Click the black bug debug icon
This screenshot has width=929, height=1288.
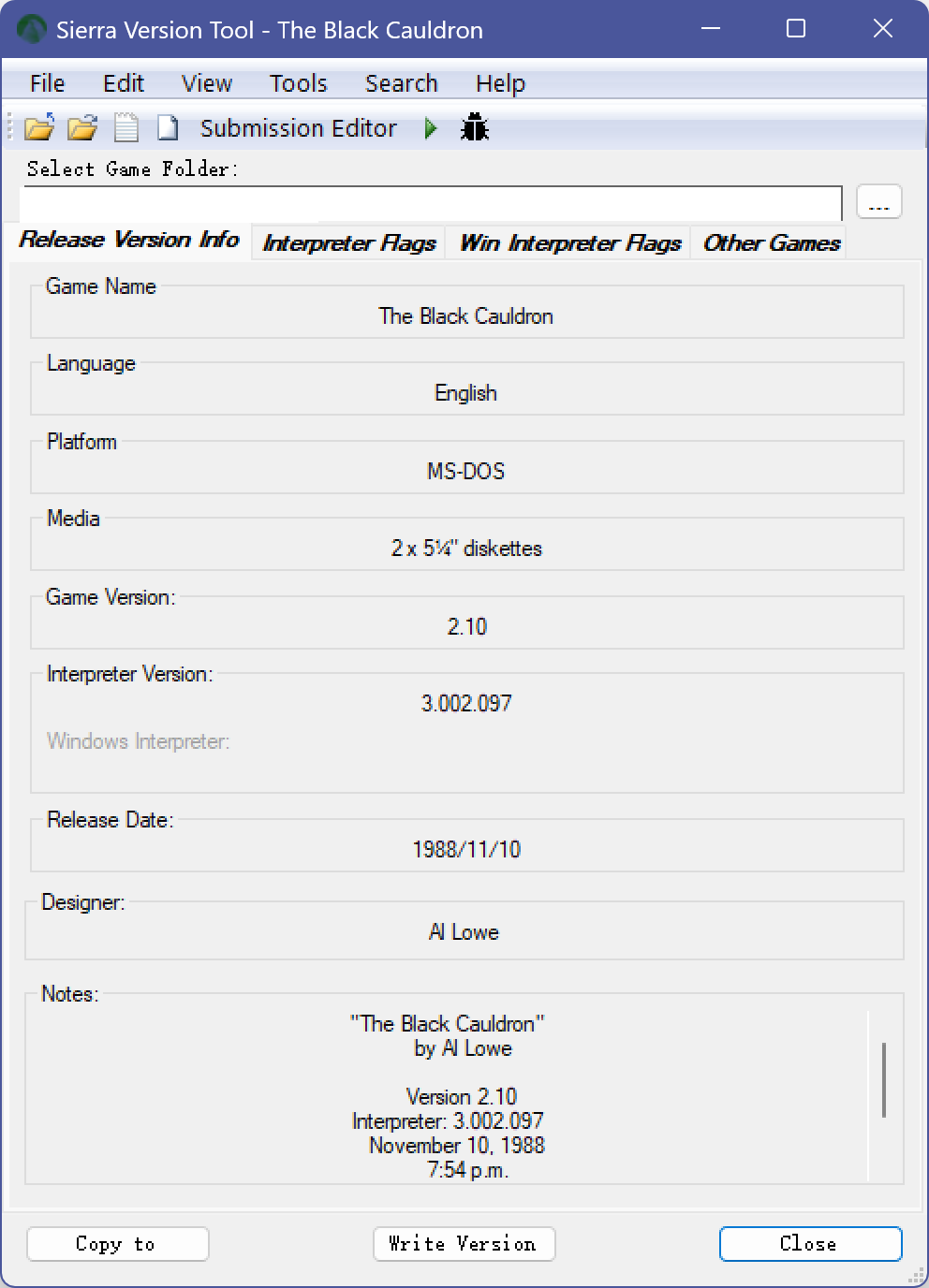475,127
